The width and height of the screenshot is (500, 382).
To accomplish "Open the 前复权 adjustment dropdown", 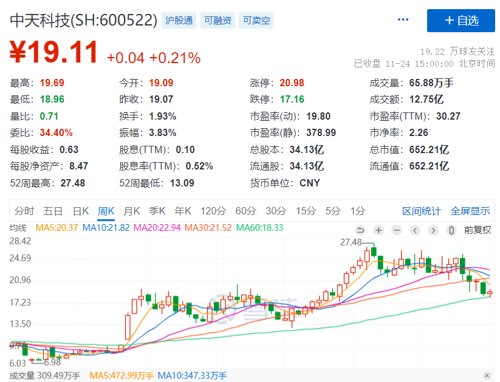I will tap(478, 230).
